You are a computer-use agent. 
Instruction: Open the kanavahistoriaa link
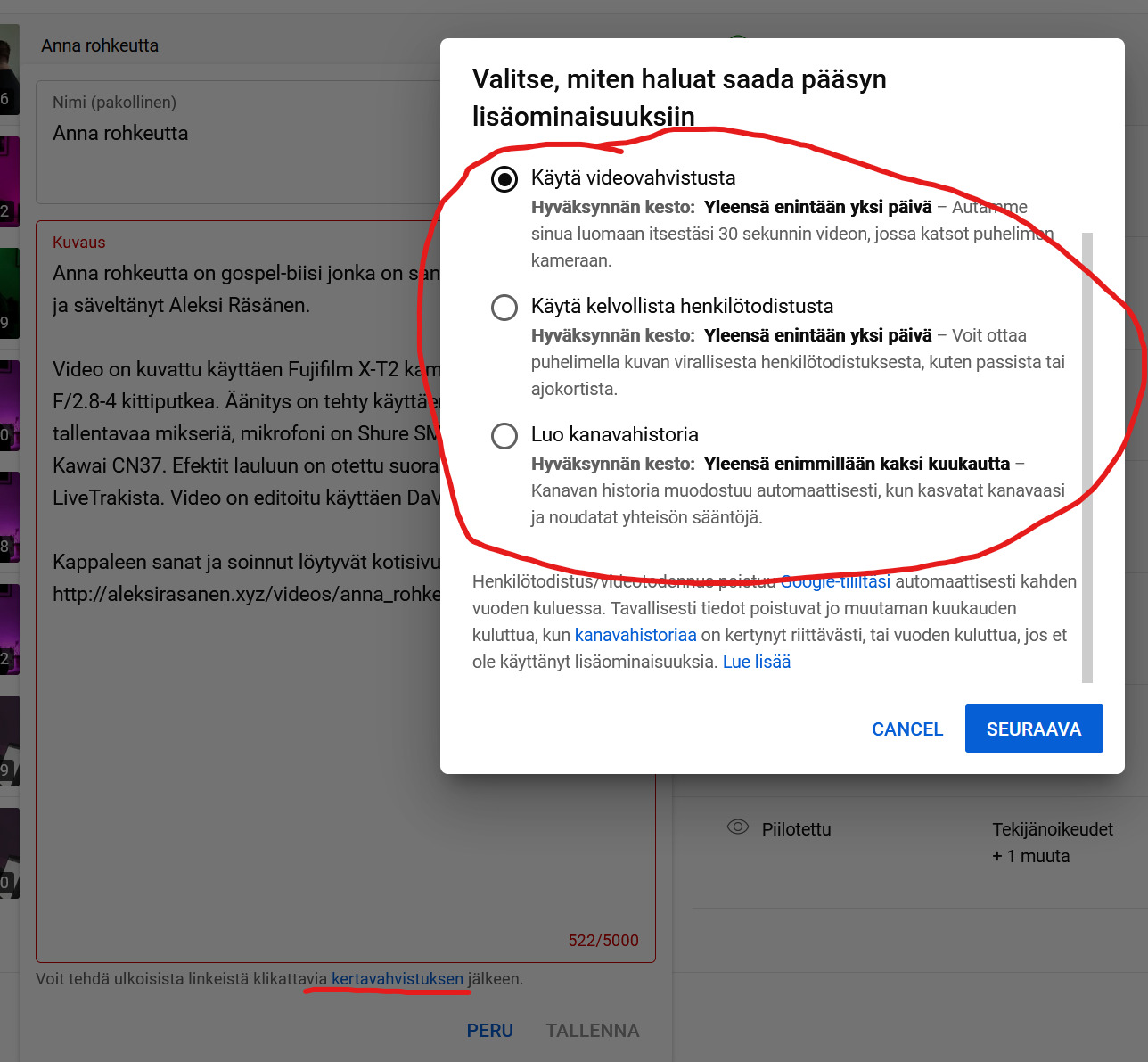tap(635, 635)
